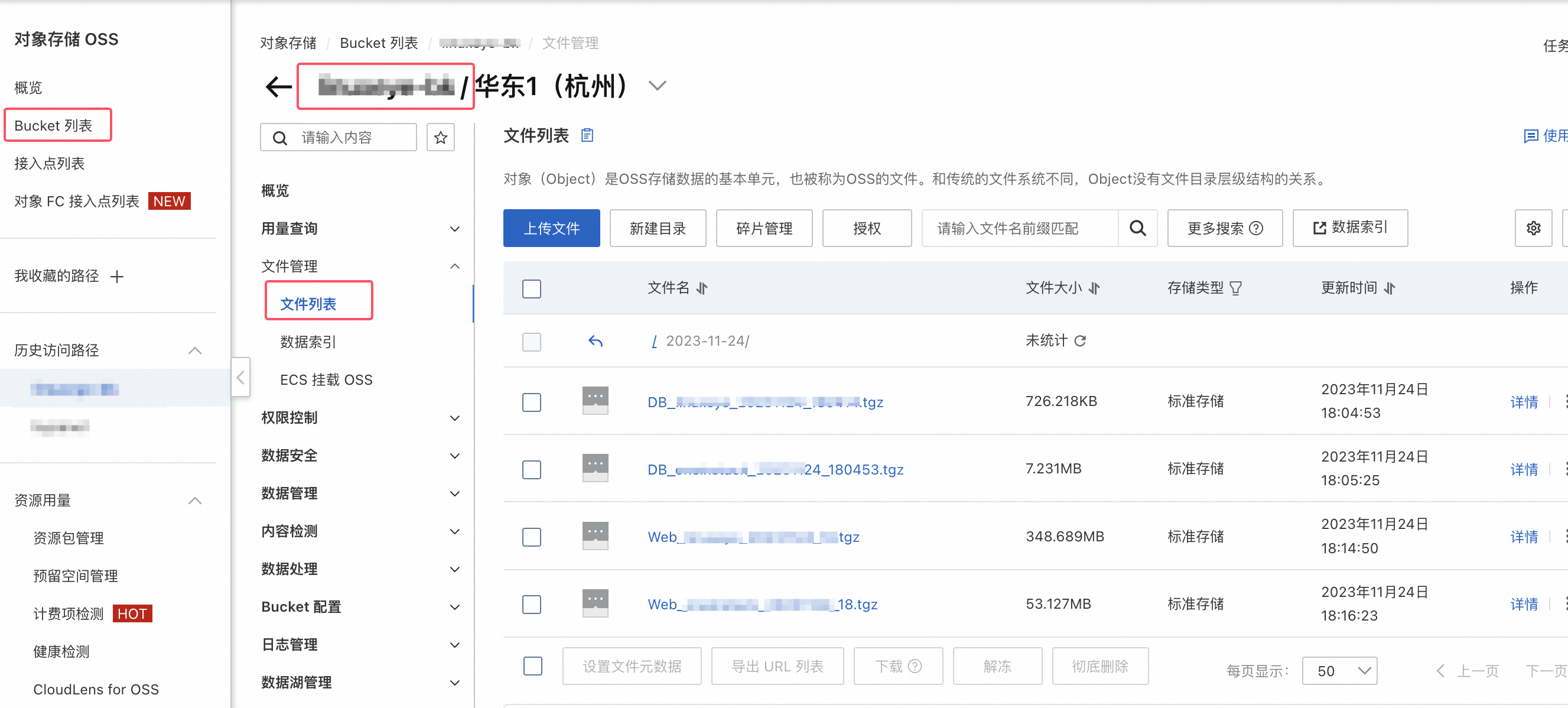
Task: Click the file prefix search magnifier button
Action: (1138, 228)
